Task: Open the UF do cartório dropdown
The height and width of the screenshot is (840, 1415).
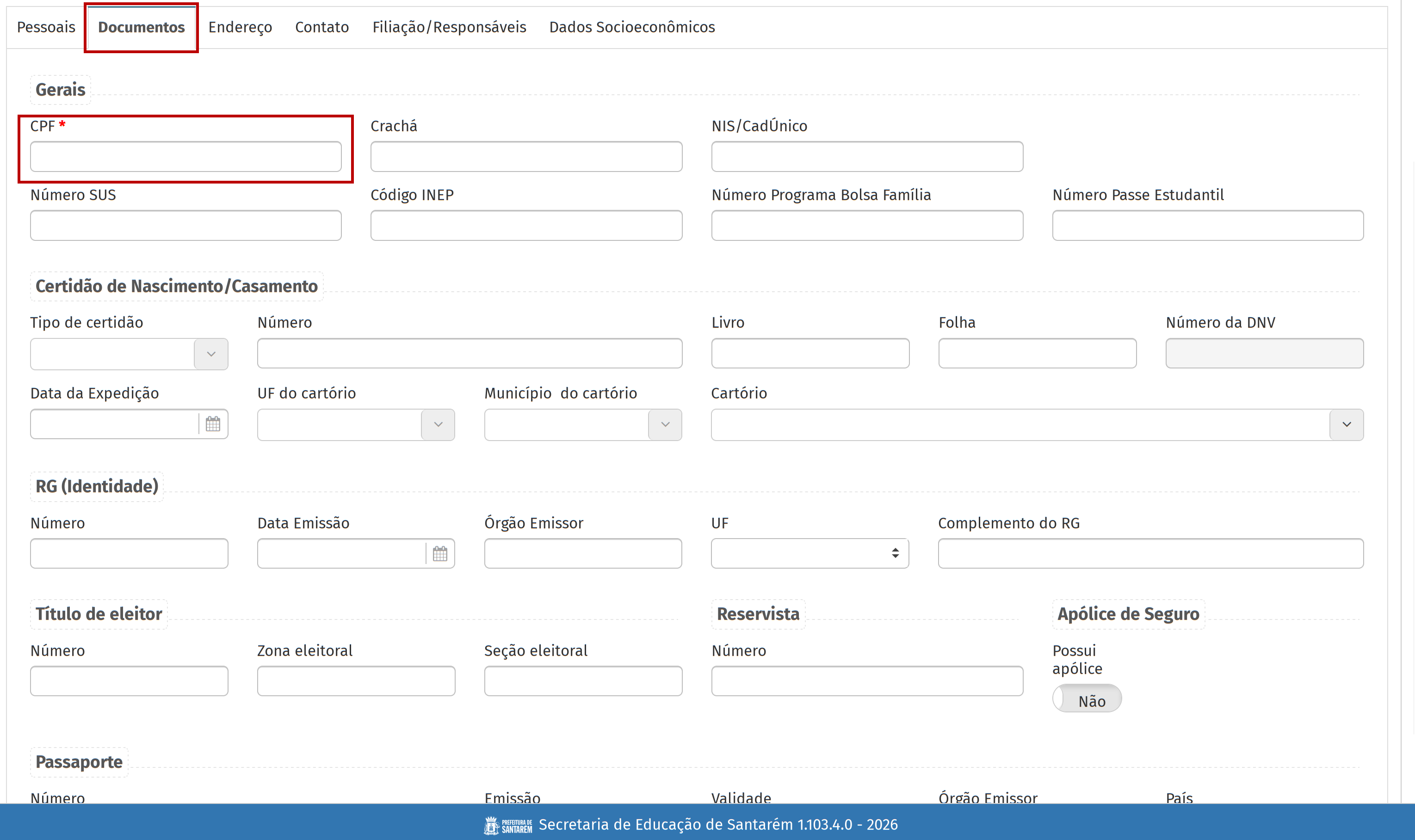Action: 438,424
